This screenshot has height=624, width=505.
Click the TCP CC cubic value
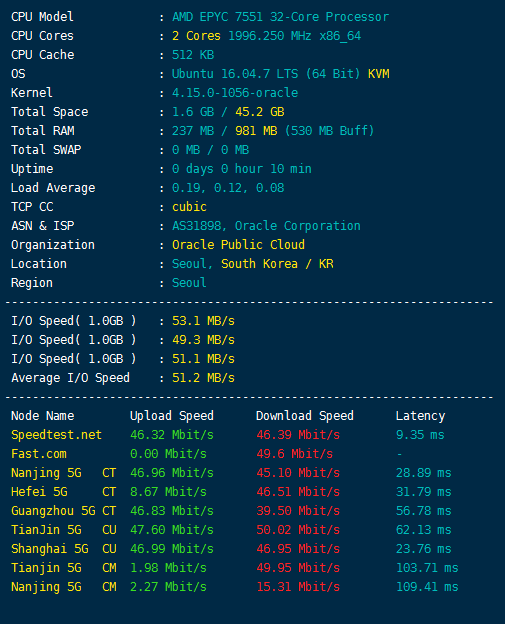tap(189, 207)
